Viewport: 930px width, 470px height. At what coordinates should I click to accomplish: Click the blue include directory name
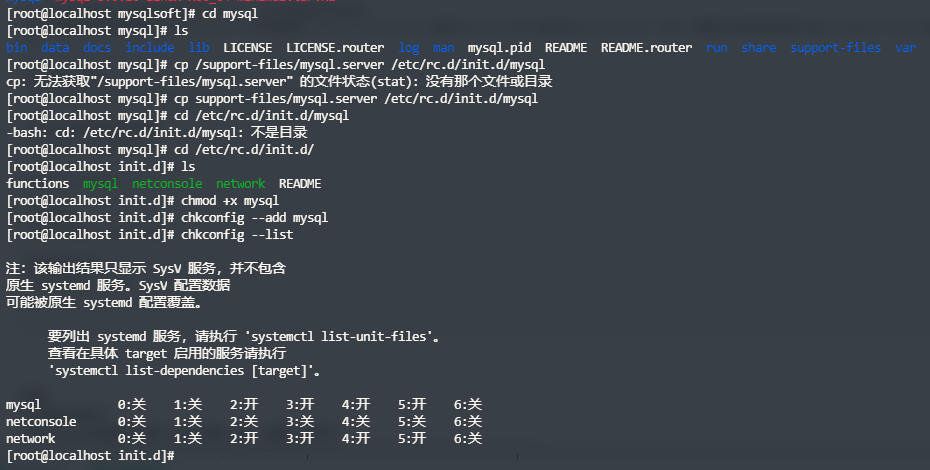click(x=149, y=48)
